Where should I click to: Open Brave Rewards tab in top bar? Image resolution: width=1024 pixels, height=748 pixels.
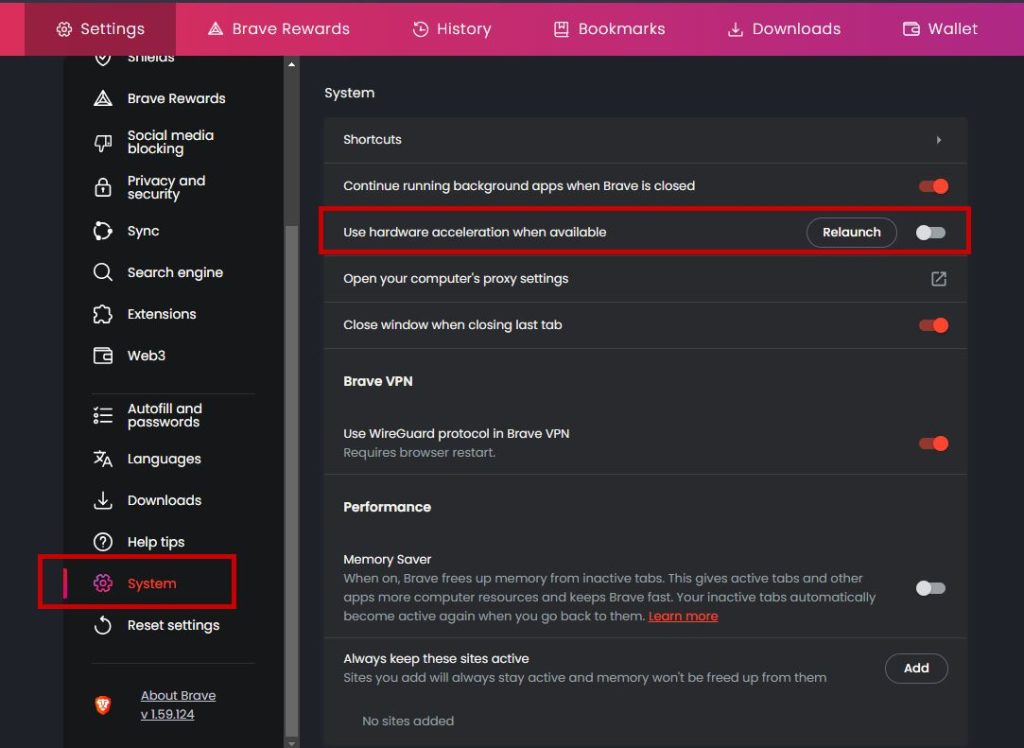(279, 29)
